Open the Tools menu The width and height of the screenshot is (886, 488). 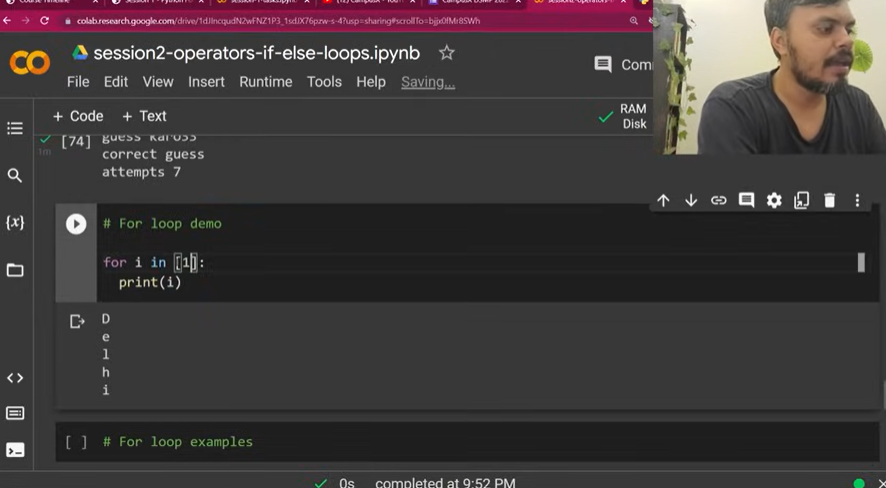[x=324, y=82]
